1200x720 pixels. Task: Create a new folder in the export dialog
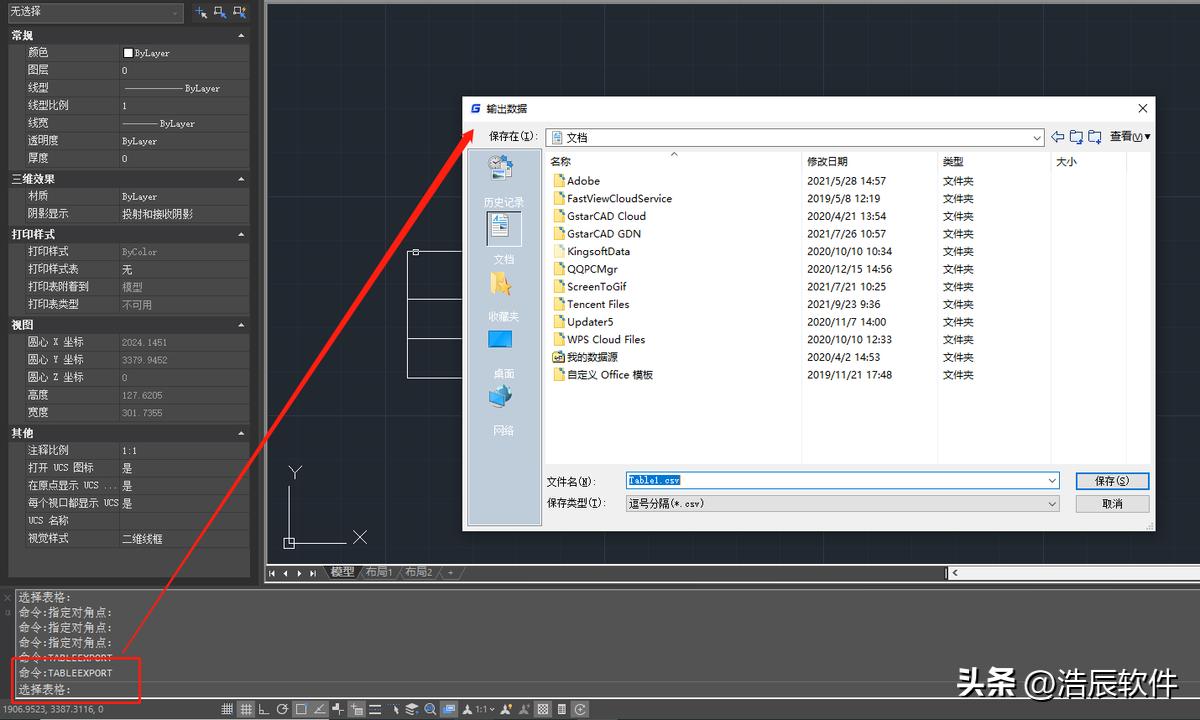click(x=1093, y=136)
